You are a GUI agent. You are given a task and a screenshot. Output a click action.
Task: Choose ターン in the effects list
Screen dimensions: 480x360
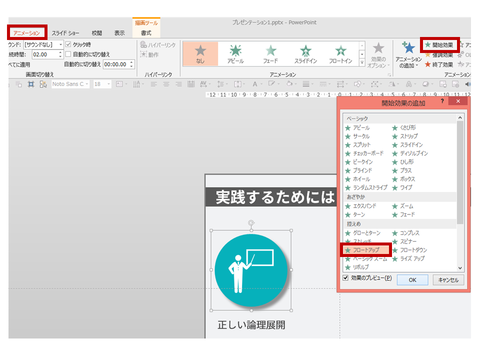click(x=355, y=215)
